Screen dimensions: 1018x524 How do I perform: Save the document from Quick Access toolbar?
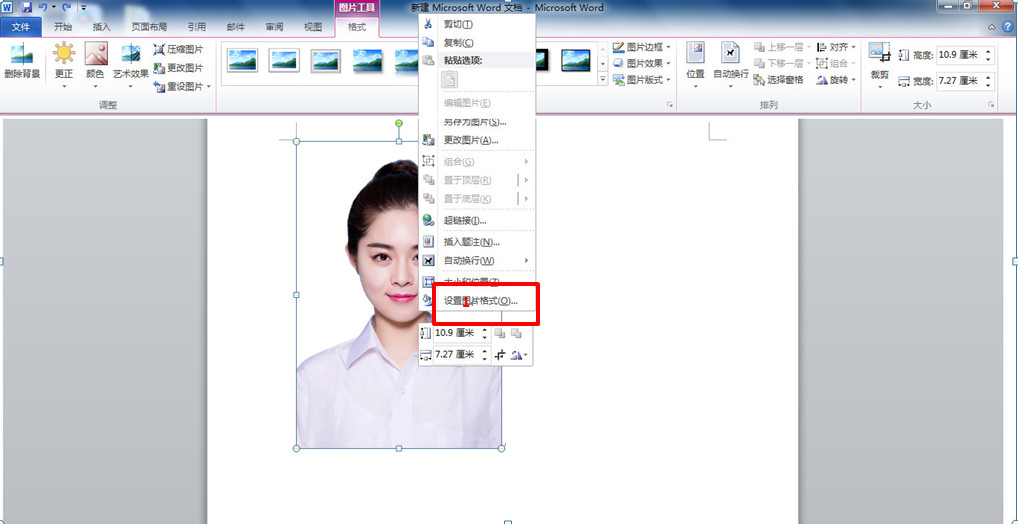tap(27, 7)
